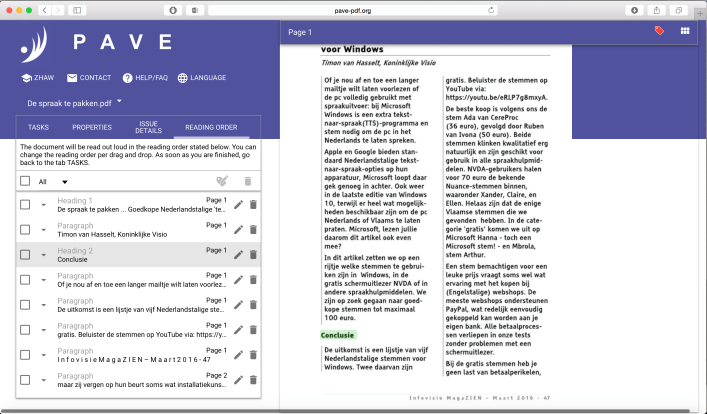707x414 pixels.
Task: Edit the Heading 2 Conclusie row
Action: click(x=238, y=255)
